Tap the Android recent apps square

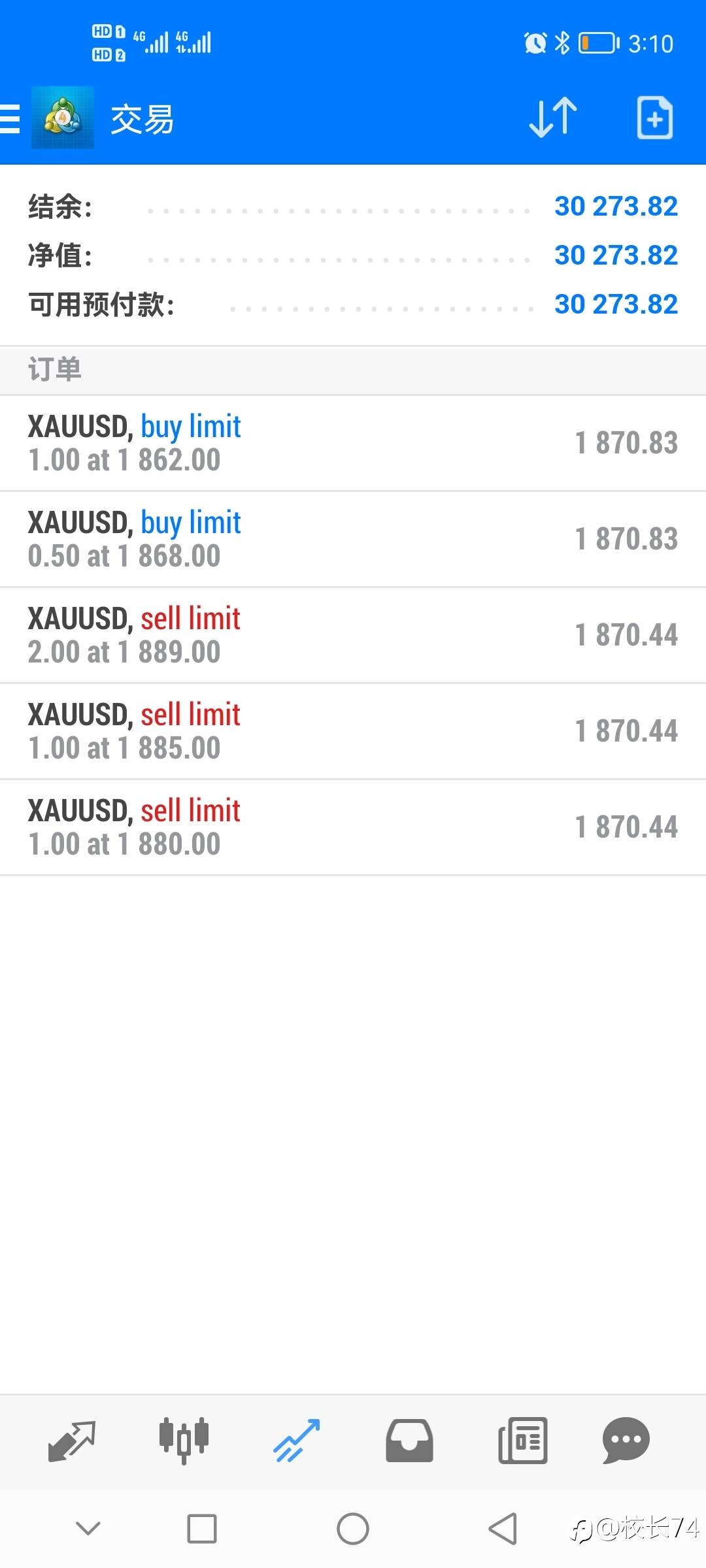pos(202,1529)
